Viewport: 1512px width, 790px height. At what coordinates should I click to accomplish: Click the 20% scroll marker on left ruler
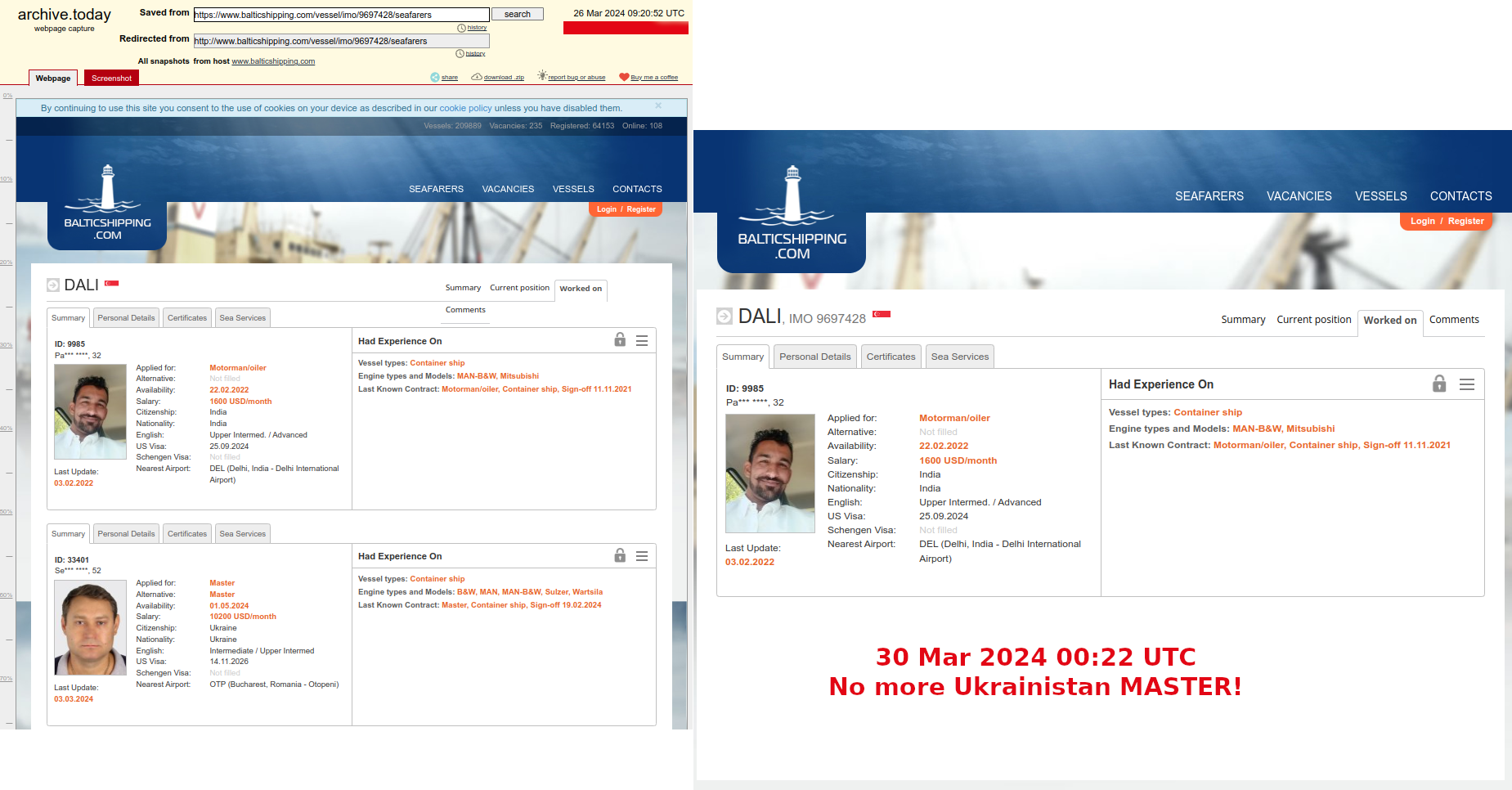pyautogui.click(x=7, y=263)
